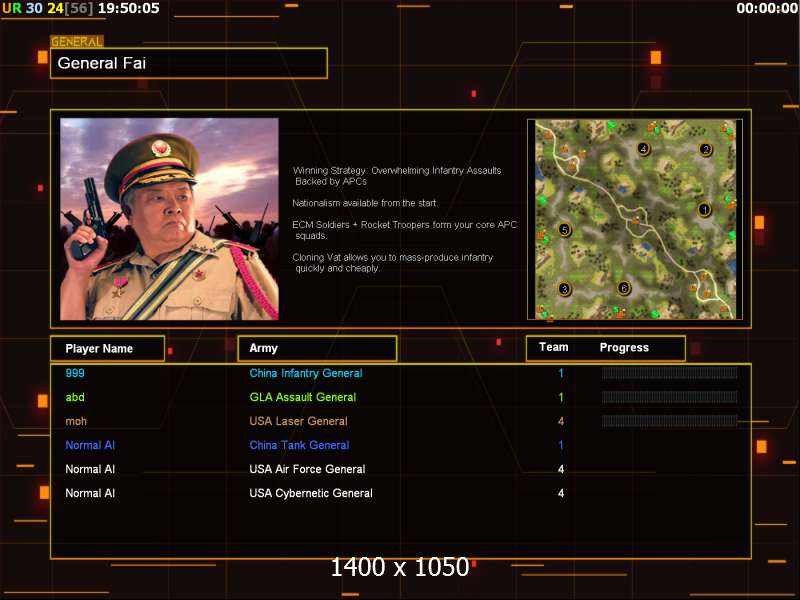
Task: Click team number for player 999
Action: (561, 373)
